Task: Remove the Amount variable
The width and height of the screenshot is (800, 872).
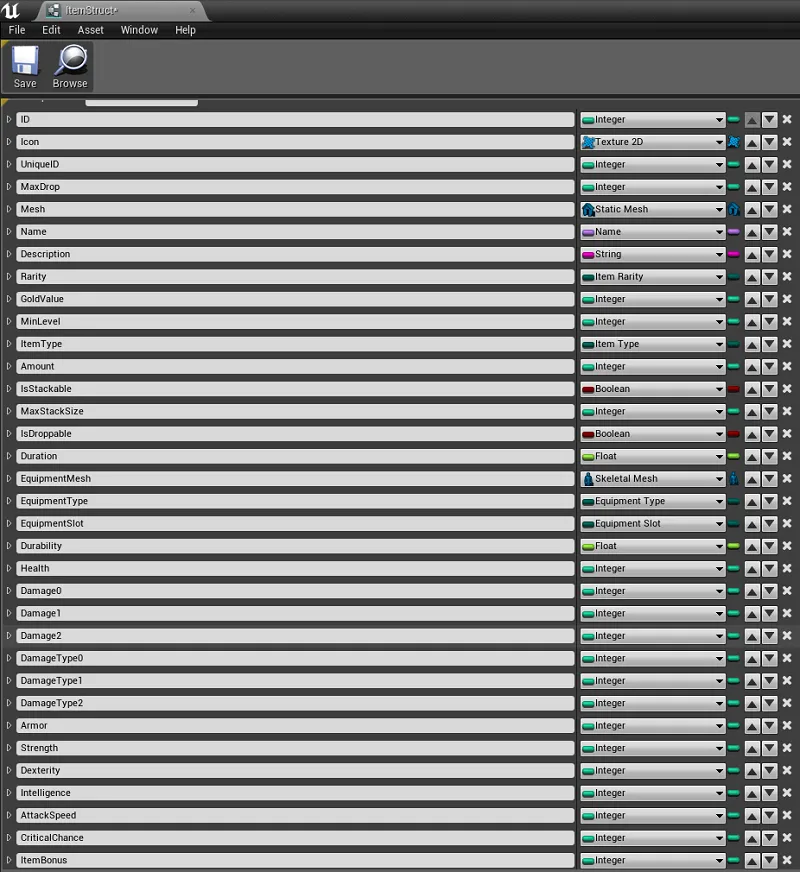Action: [787, 366]
